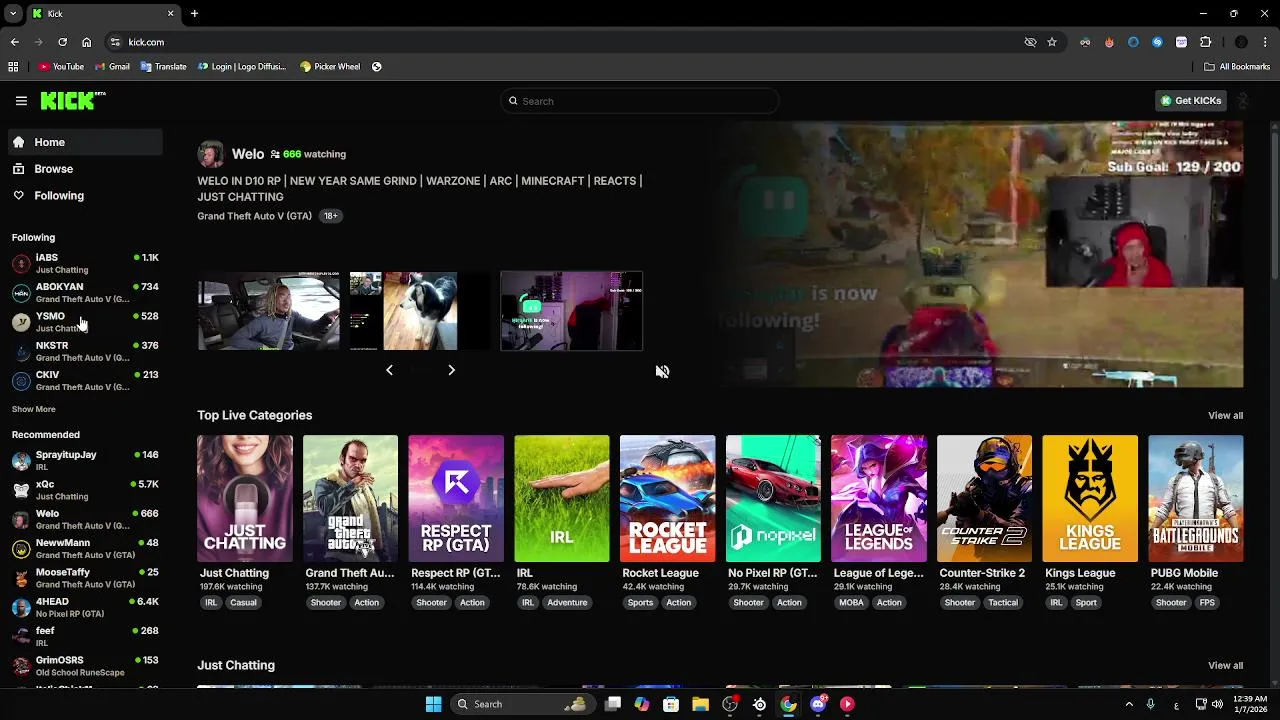This screenshot has height=720, width=1280.
Task: Open feef recommended channel
Action: (85, 636)
